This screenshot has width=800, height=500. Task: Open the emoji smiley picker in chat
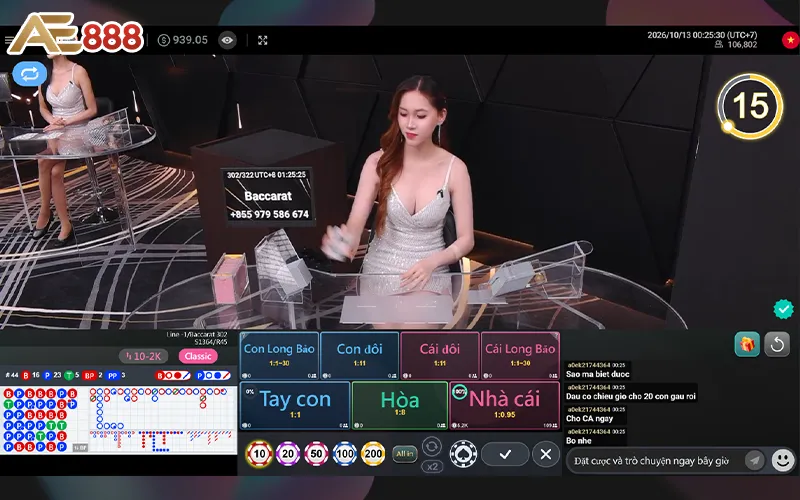tap(782, 460)
